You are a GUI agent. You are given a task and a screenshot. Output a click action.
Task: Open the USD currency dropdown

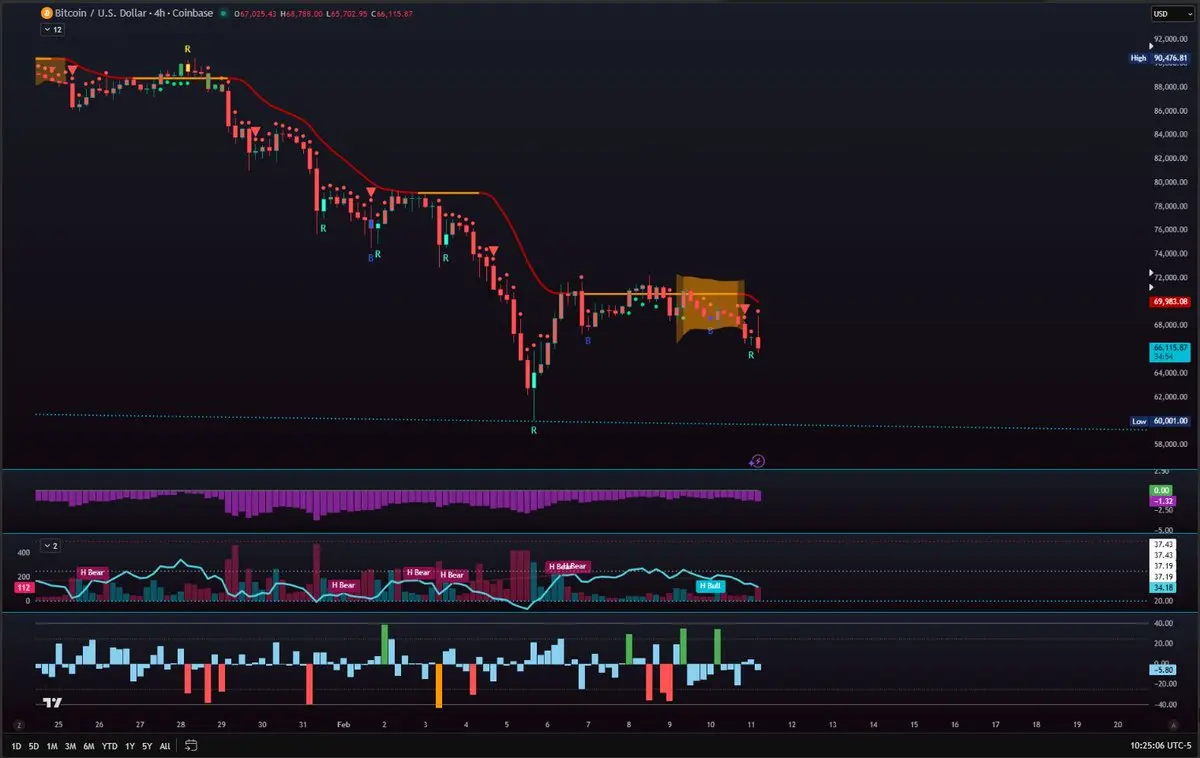point(1173,13)
